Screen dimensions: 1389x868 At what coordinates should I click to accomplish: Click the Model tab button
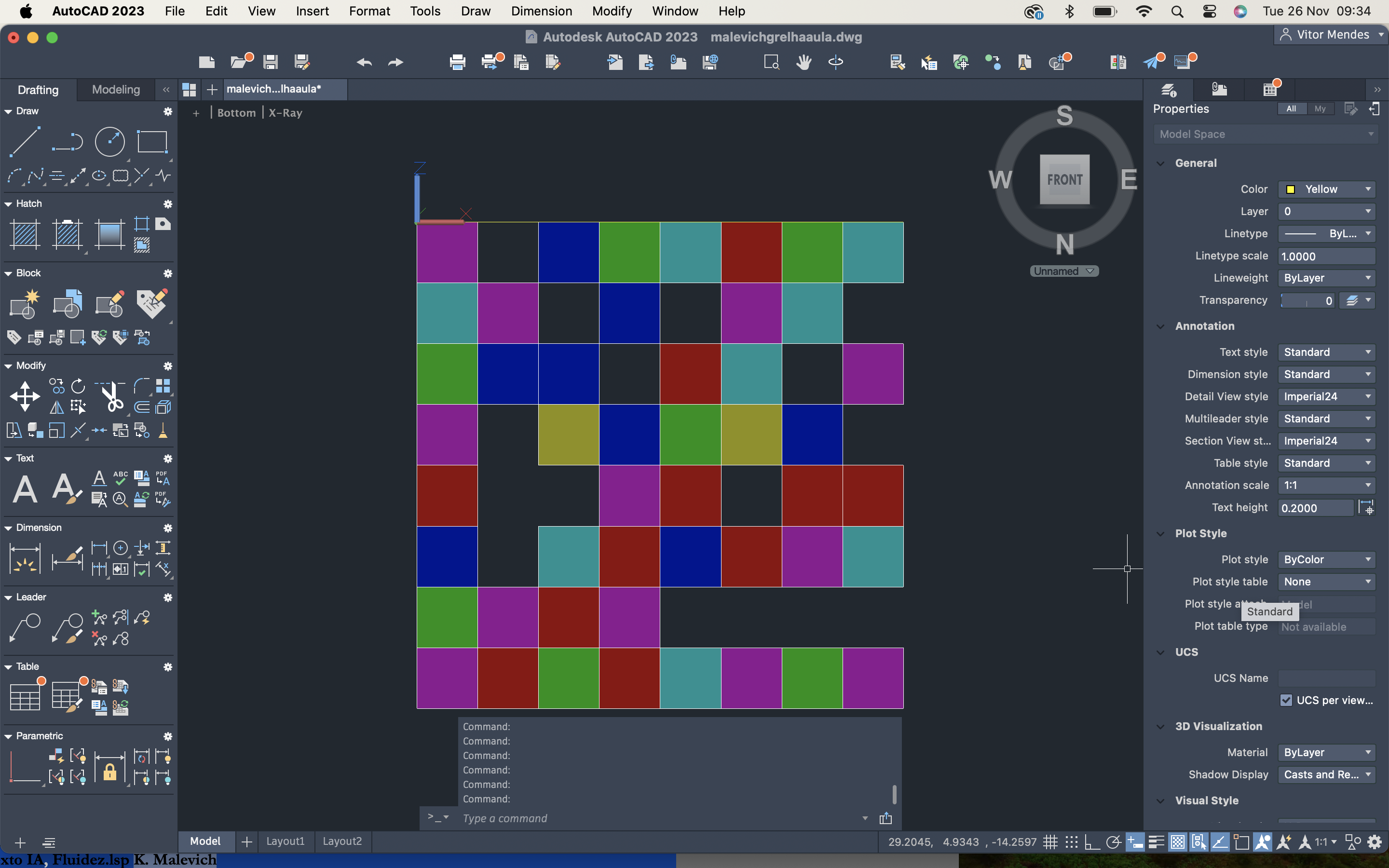[205, 841]
